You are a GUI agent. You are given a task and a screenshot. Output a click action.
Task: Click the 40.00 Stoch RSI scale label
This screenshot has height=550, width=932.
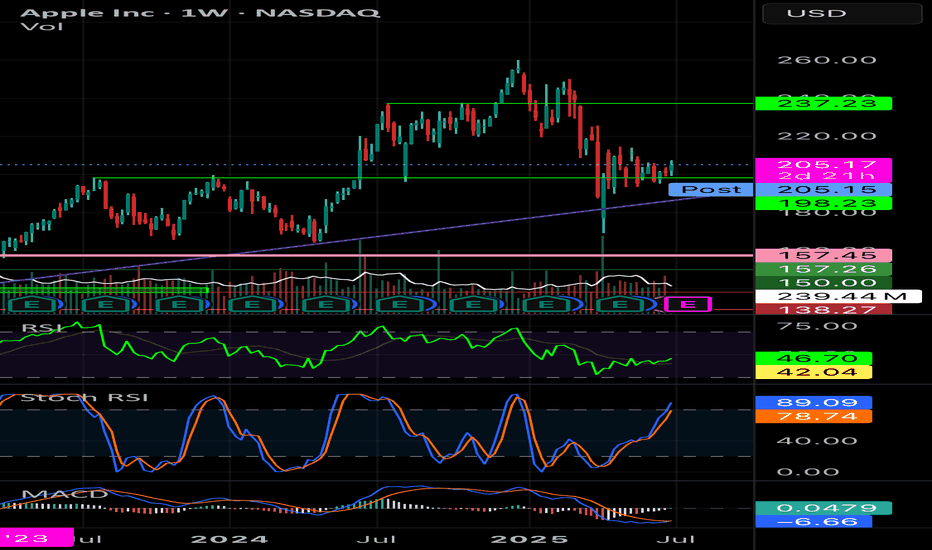(817, 441)
